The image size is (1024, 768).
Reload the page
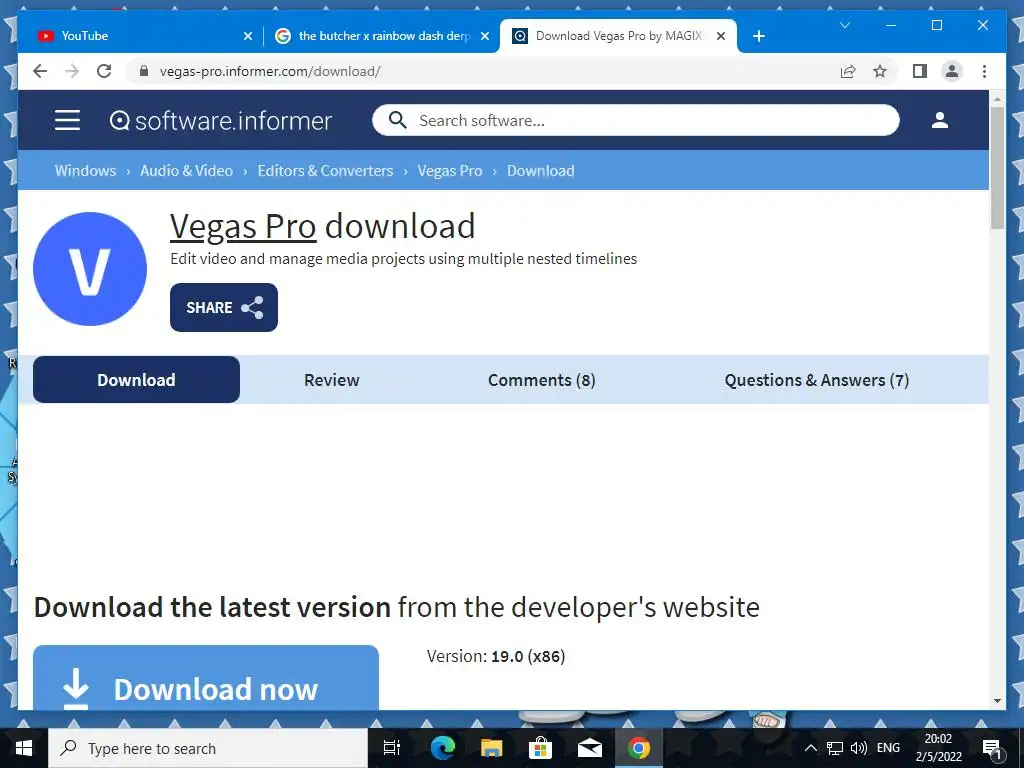pos(104,71)
